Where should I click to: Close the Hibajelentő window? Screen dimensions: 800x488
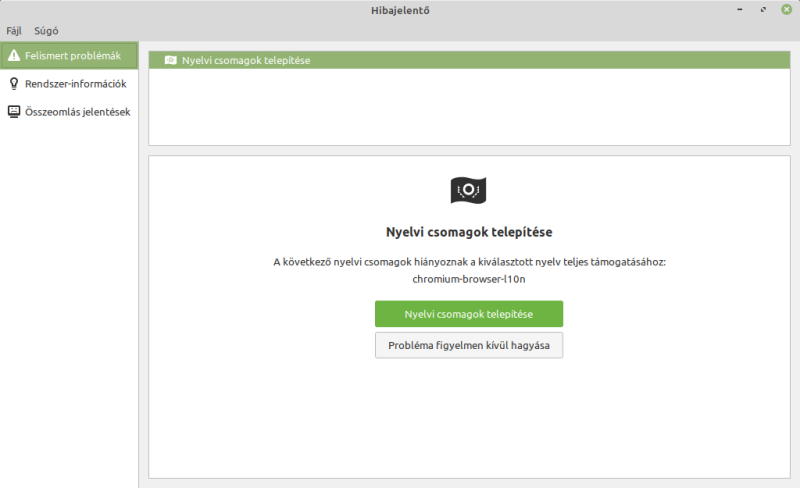(x=787, y=9)
